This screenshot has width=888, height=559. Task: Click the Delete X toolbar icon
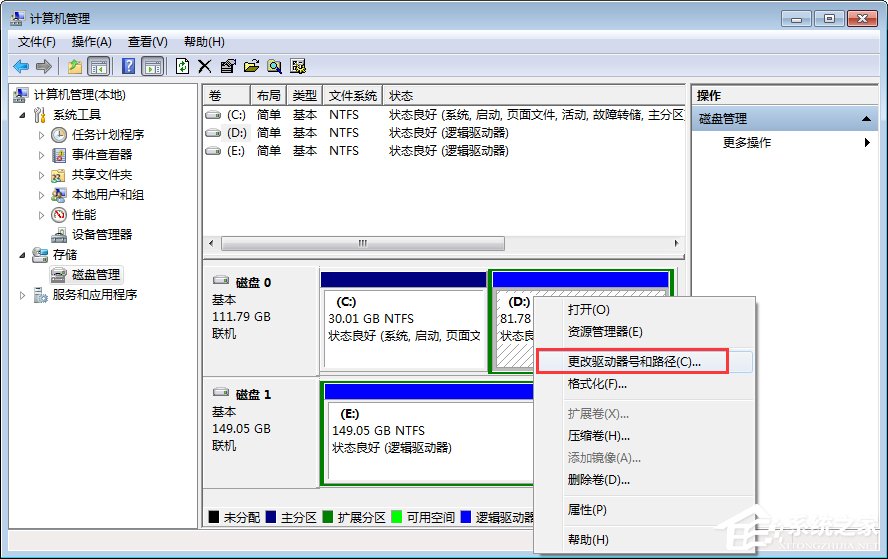point(204,67)
